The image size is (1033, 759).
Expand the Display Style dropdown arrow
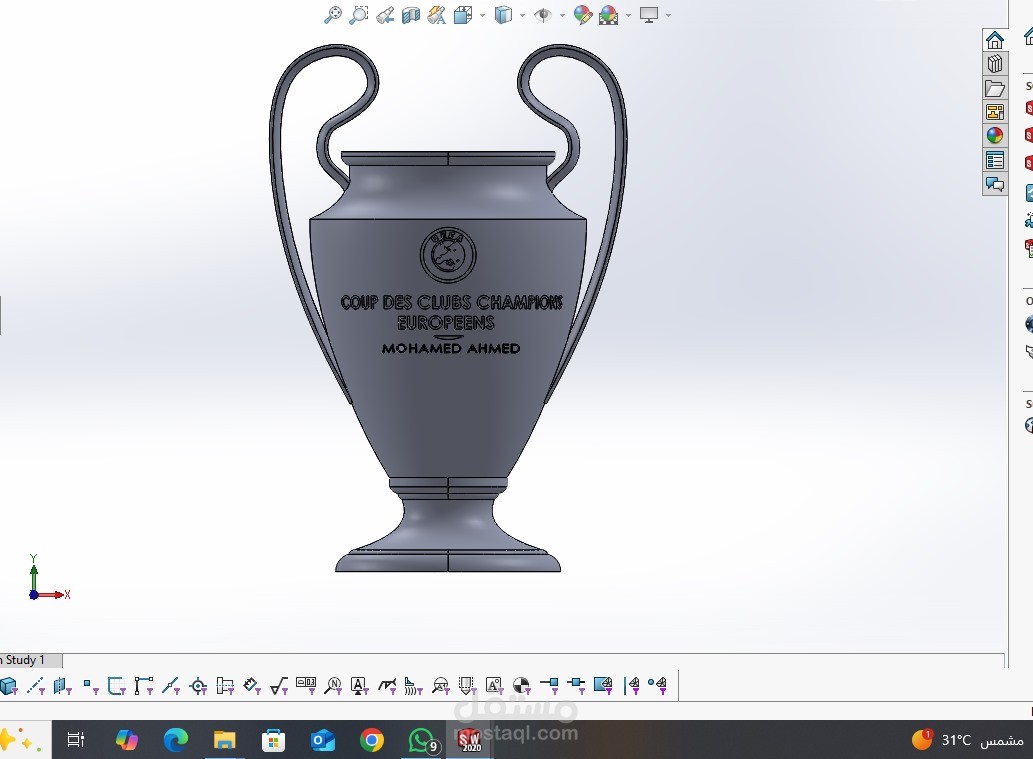[522, 15]
